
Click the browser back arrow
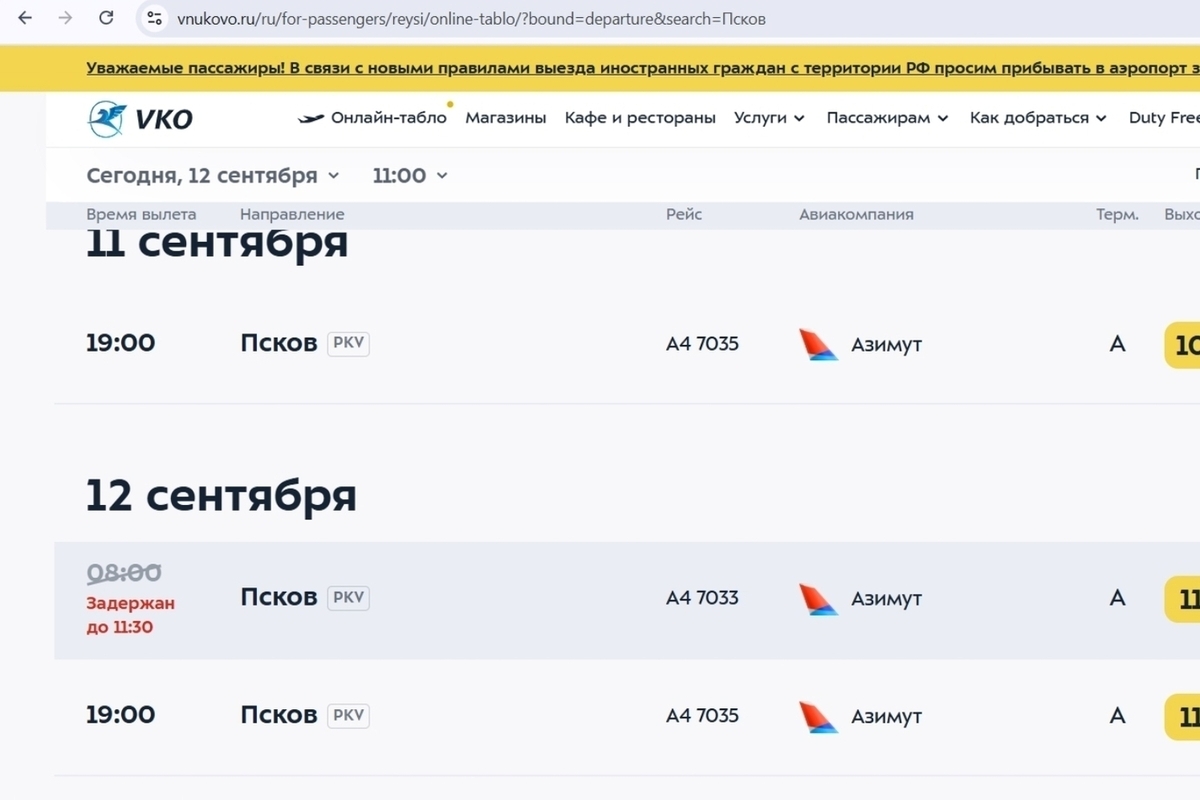point(26,18)
